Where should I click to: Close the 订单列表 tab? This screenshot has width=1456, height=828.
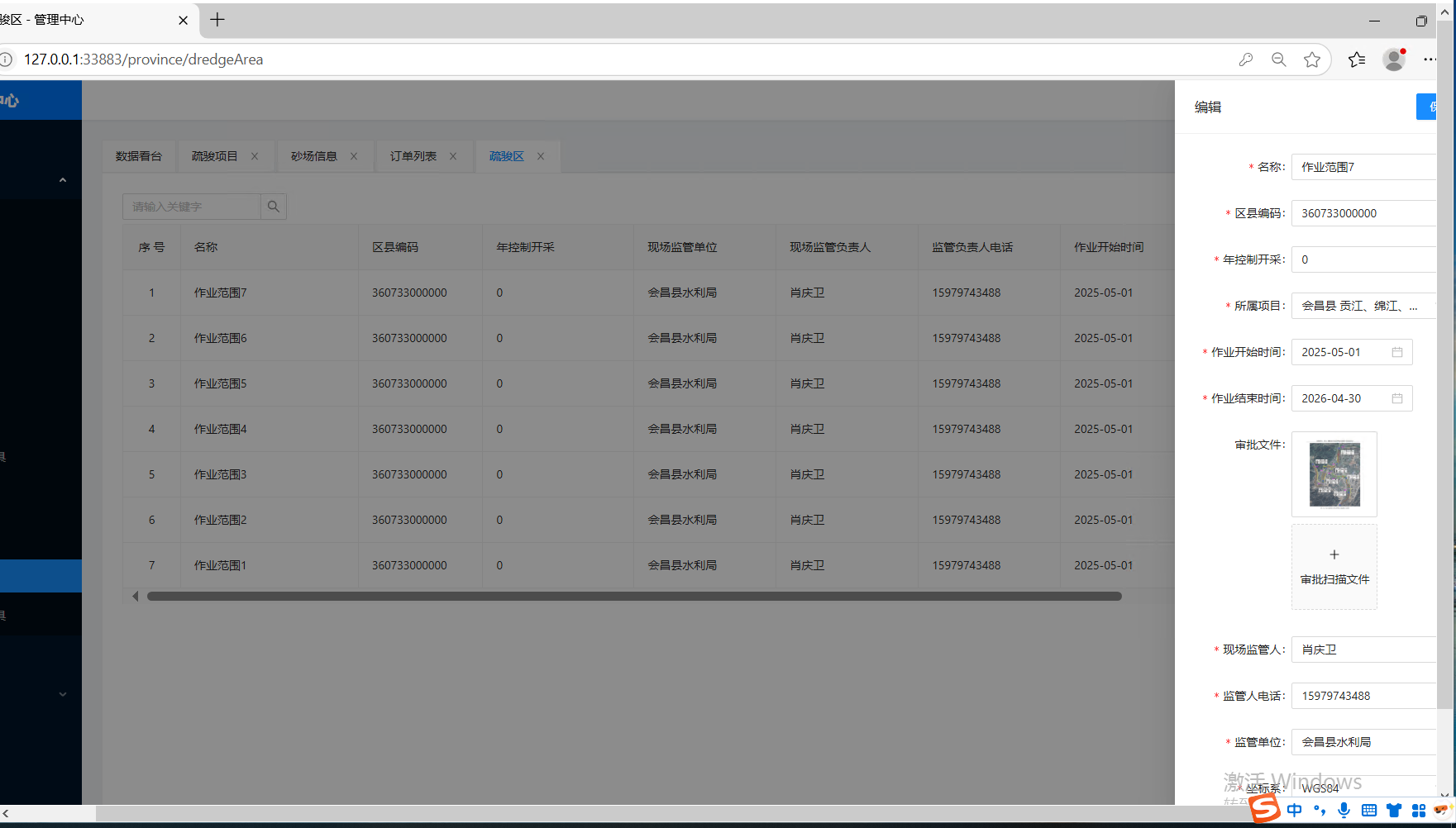pyautogui.click(x=453, y=156)
